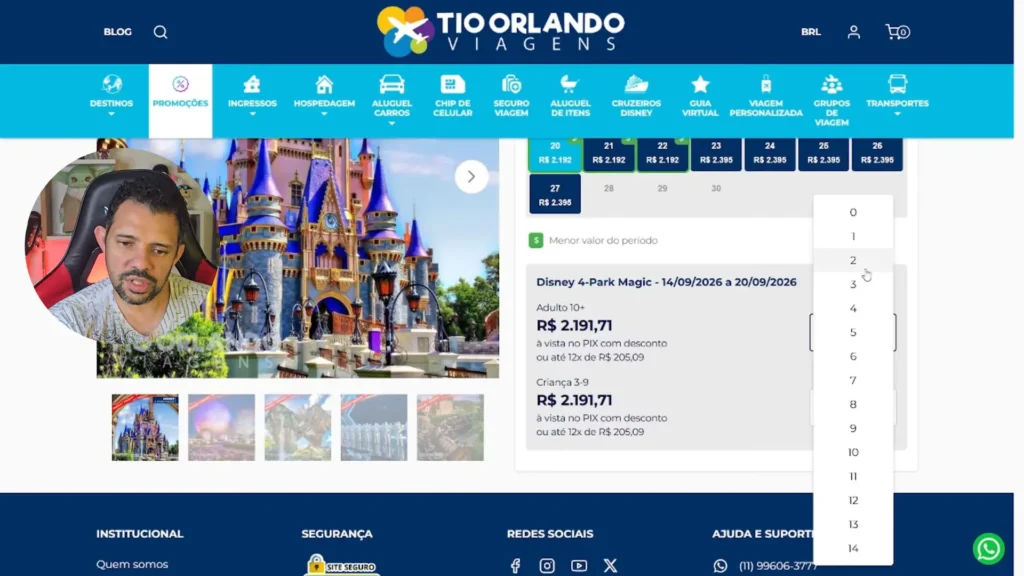Click the Site Seguro padlock badge

(x=342, y=566)
